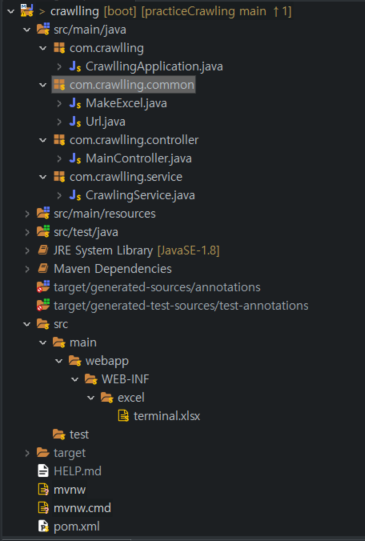This screenshot has height=541, width=365.
Task: Expand JRE System Library arrow
Action: [x=27, y=250]
